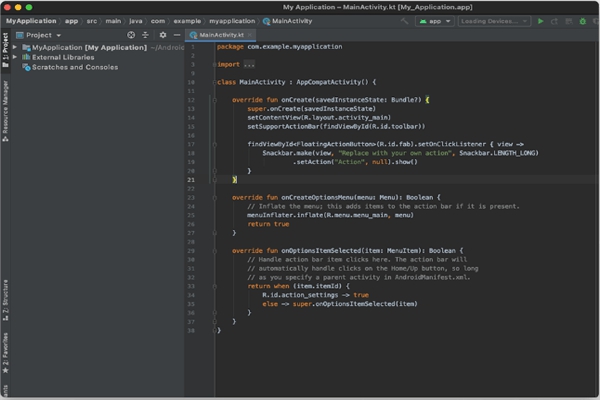Run the app with the green play icon
This screenshot has height=400, width=600.
pos(541,21)
